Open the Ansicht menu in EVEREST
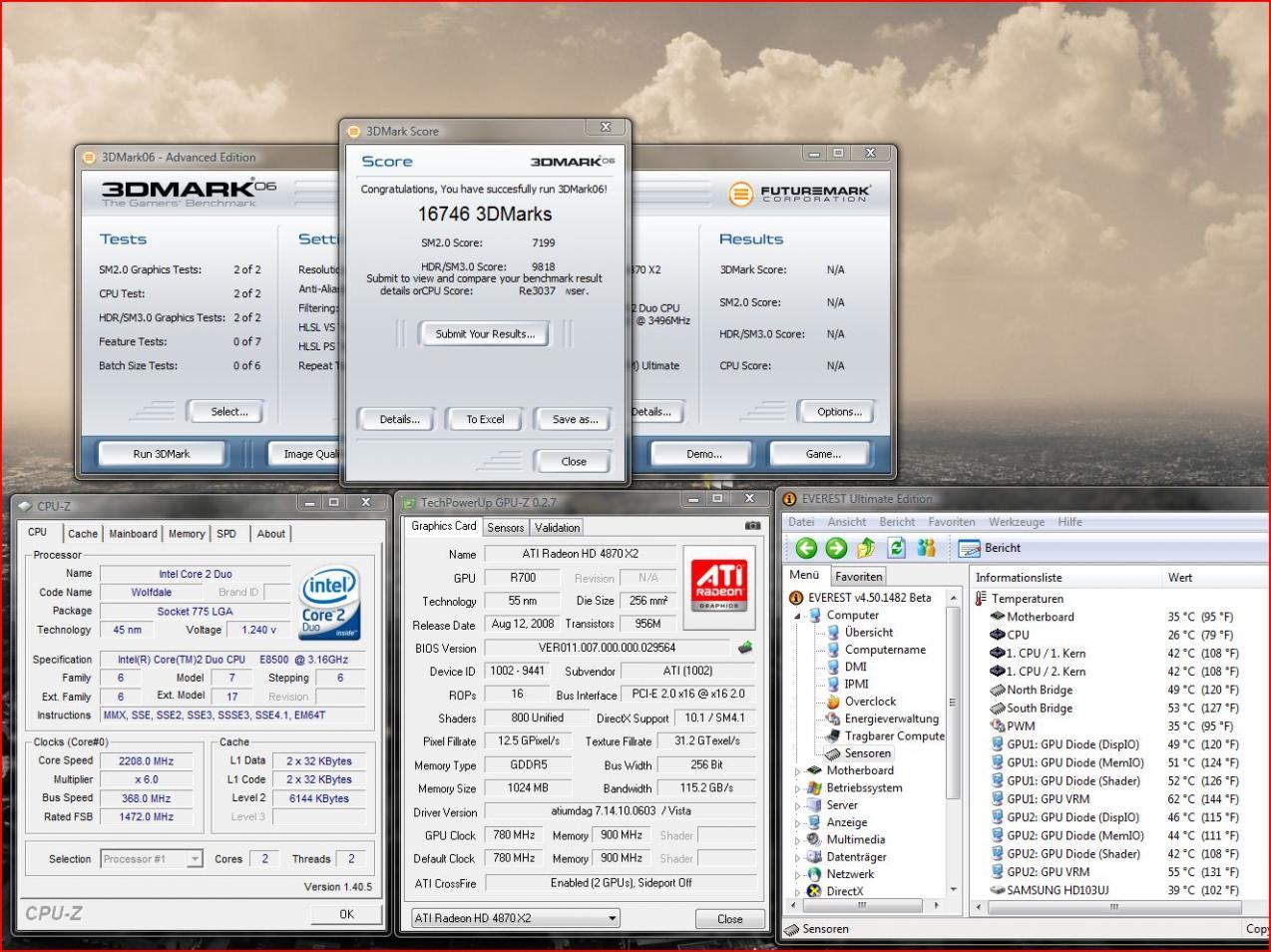 pos(847,522)
